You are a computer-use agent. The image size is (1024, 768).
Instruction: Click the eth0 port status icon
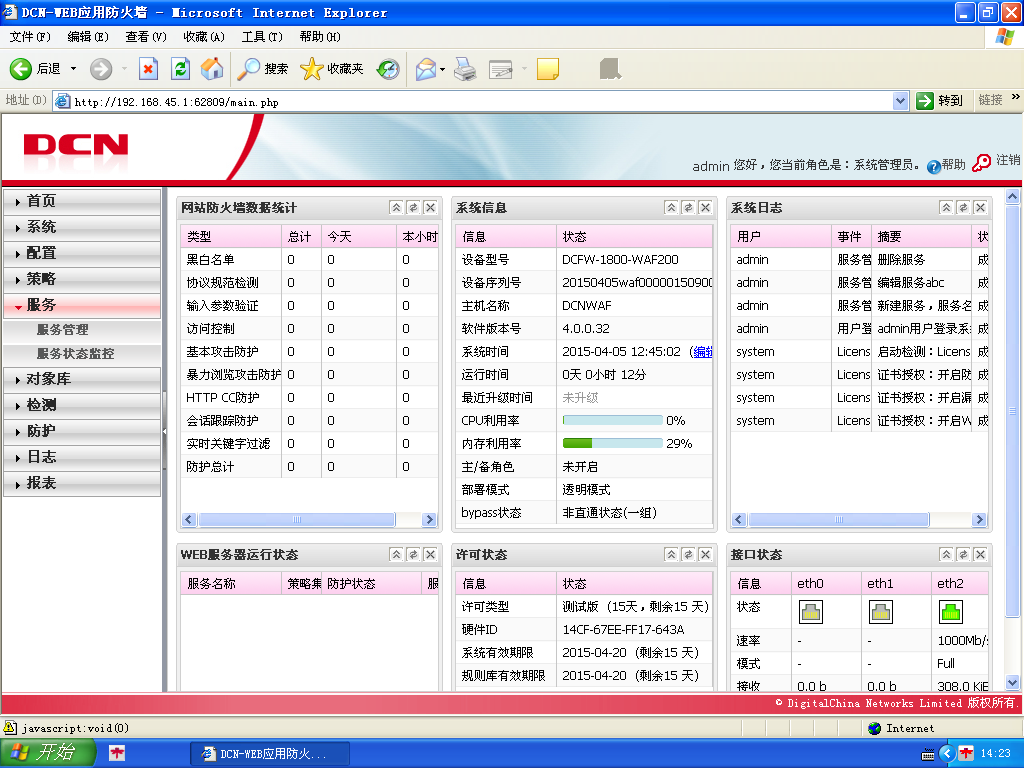pos(810,612)
